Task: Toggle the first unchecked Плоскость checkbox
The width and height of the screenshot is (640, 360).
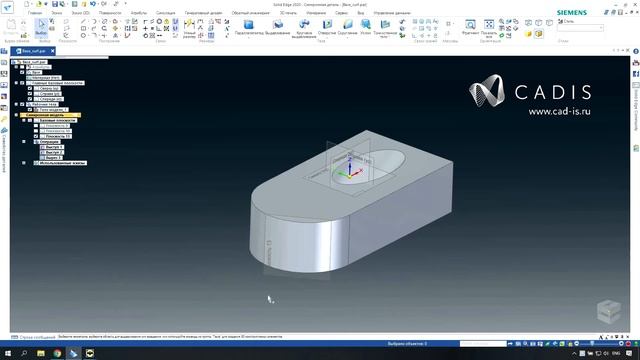Action: [x=36, y=126]
